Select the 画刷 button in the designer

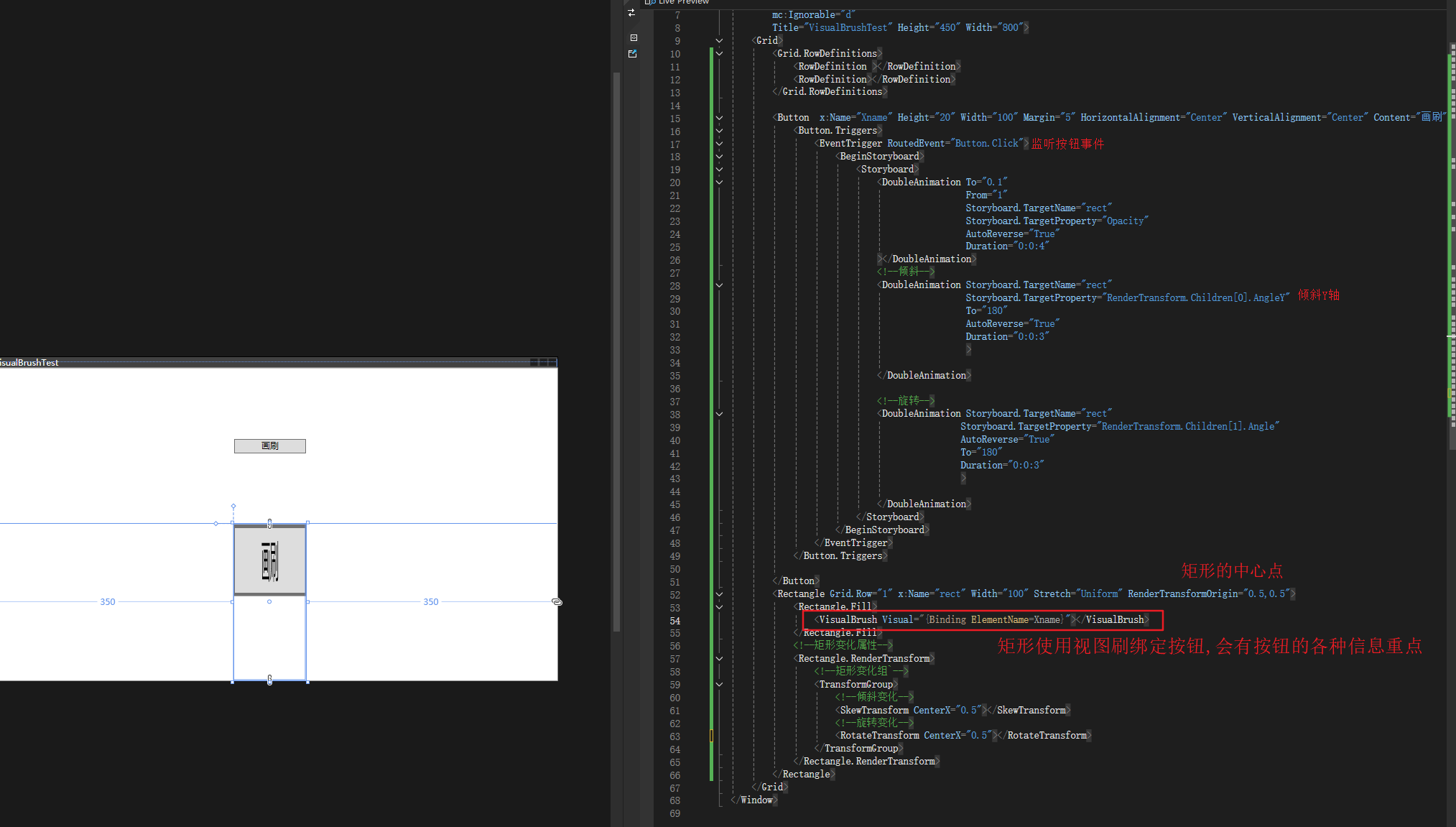point(269,446)
